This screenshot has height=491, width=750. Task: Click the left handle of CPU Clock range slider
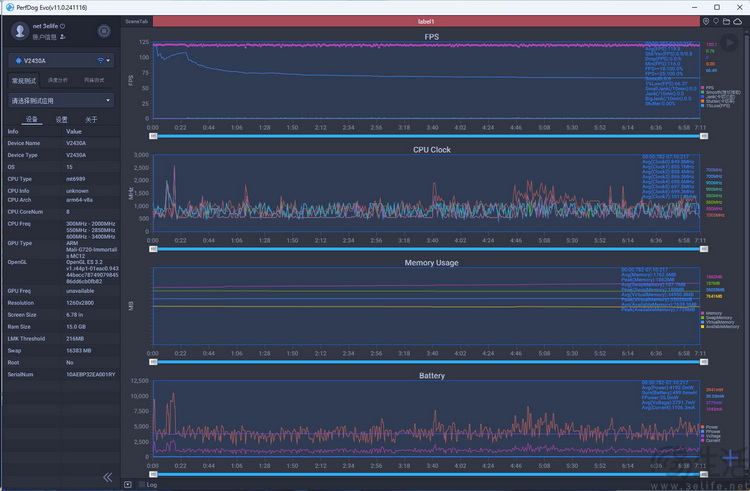(x=153, y=249)
